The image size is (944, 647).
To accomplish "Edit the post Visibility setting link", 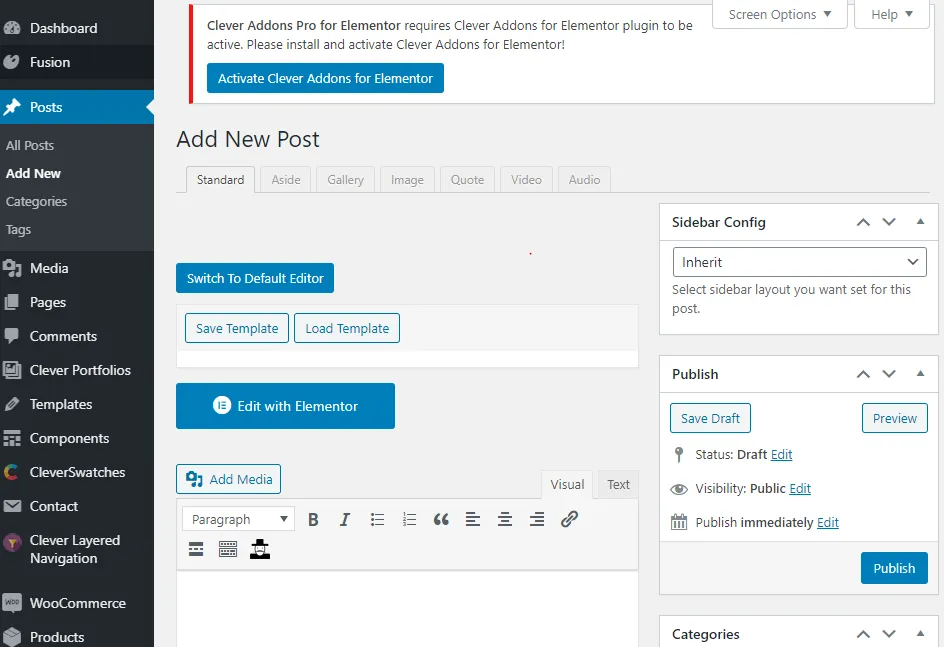I will pyautogui.click(x=800, y=489).
